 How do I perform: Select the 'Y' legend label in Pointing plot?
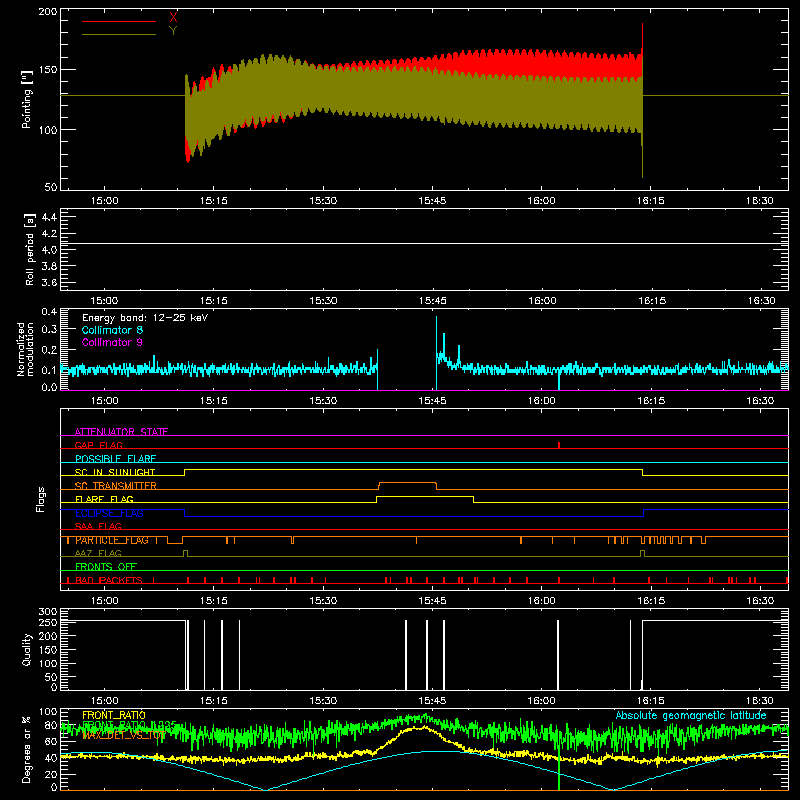pos(173,31)
